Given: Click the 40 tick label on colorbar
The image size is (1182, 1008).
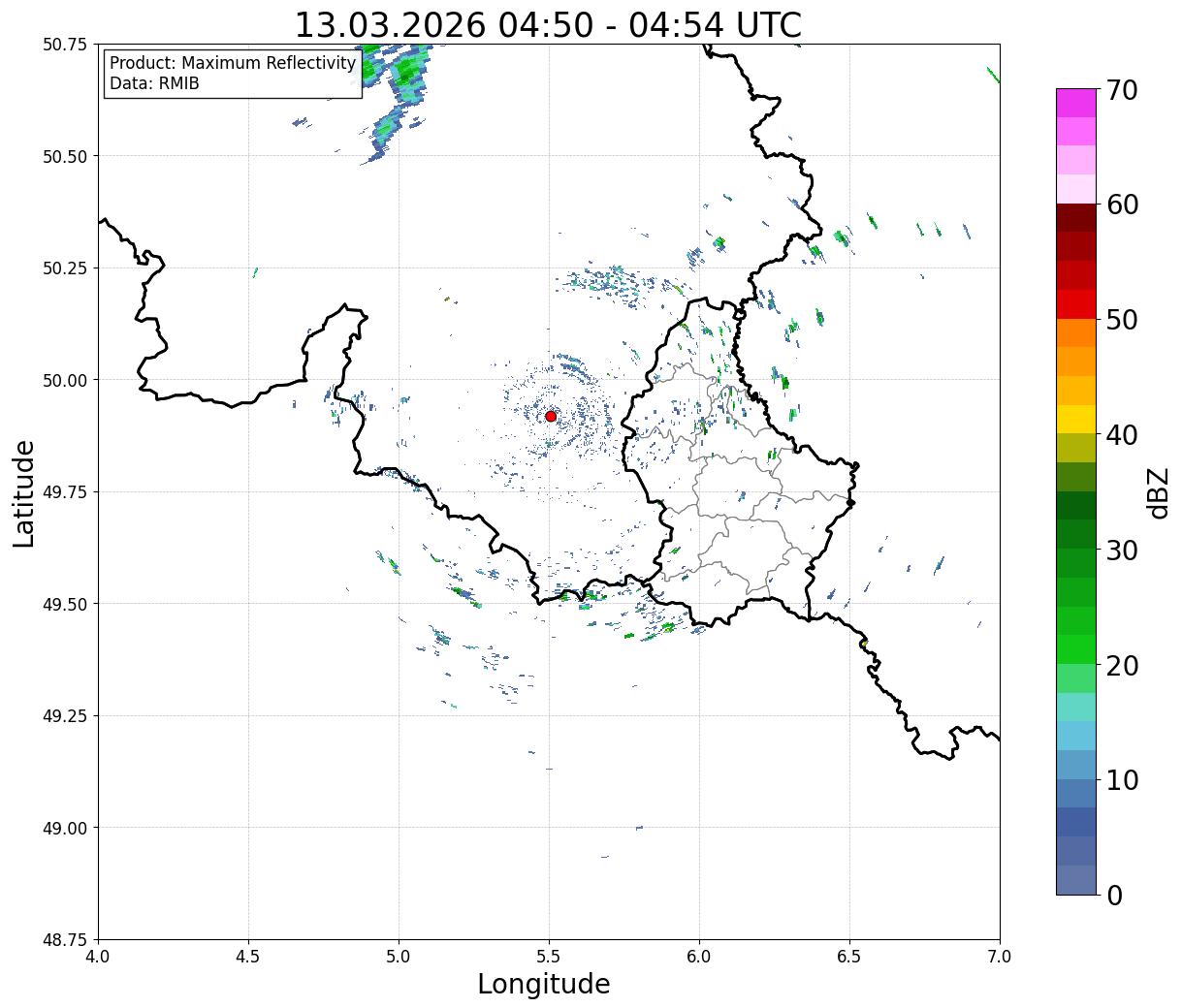Looking at the screenshot, I should 1122,435.
